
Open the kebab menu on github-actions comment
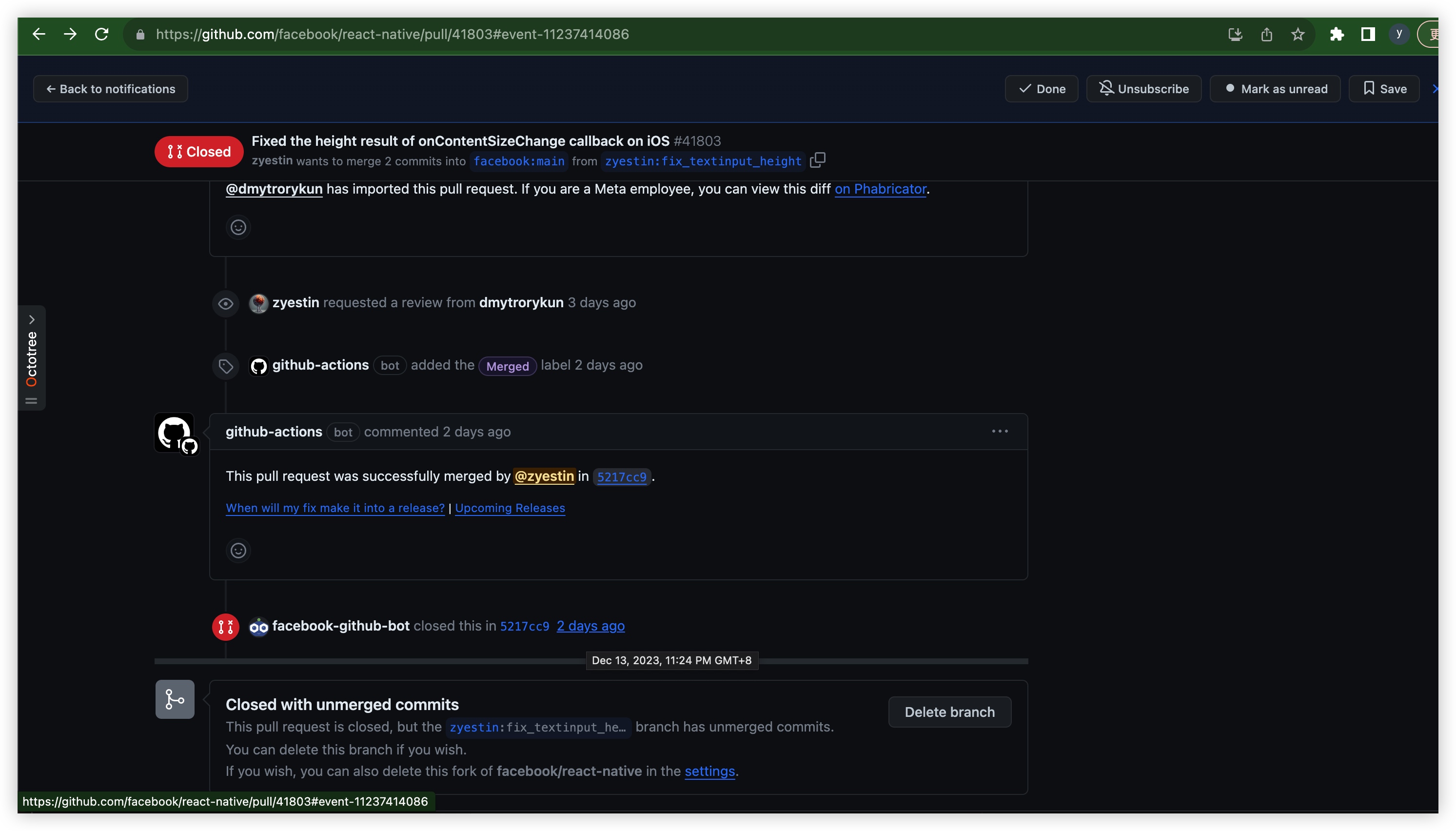pyautogui.click(x=1000, y=431)
